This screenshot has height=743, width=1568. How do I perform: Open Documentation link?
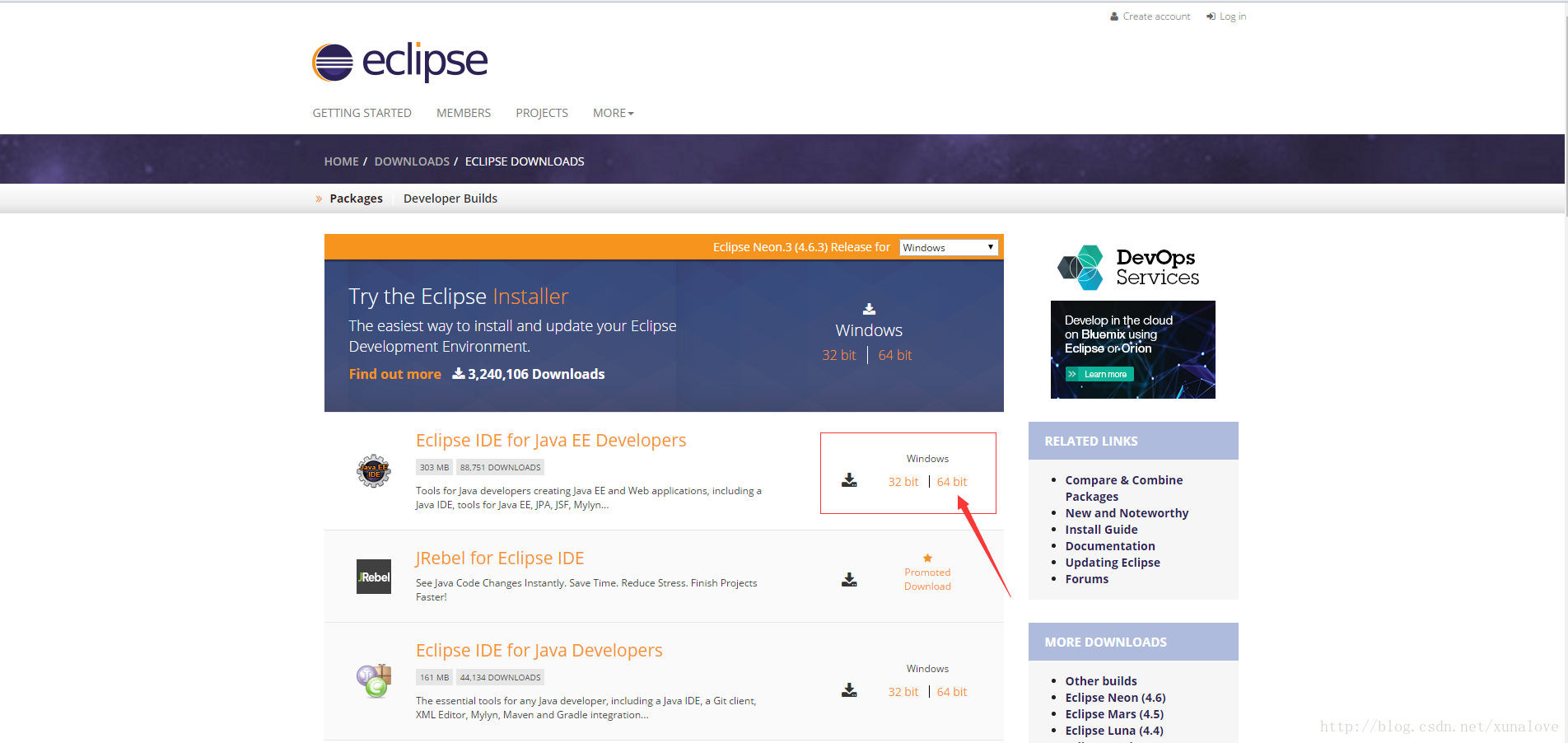pyautogui.click(x=1110, y=546)
